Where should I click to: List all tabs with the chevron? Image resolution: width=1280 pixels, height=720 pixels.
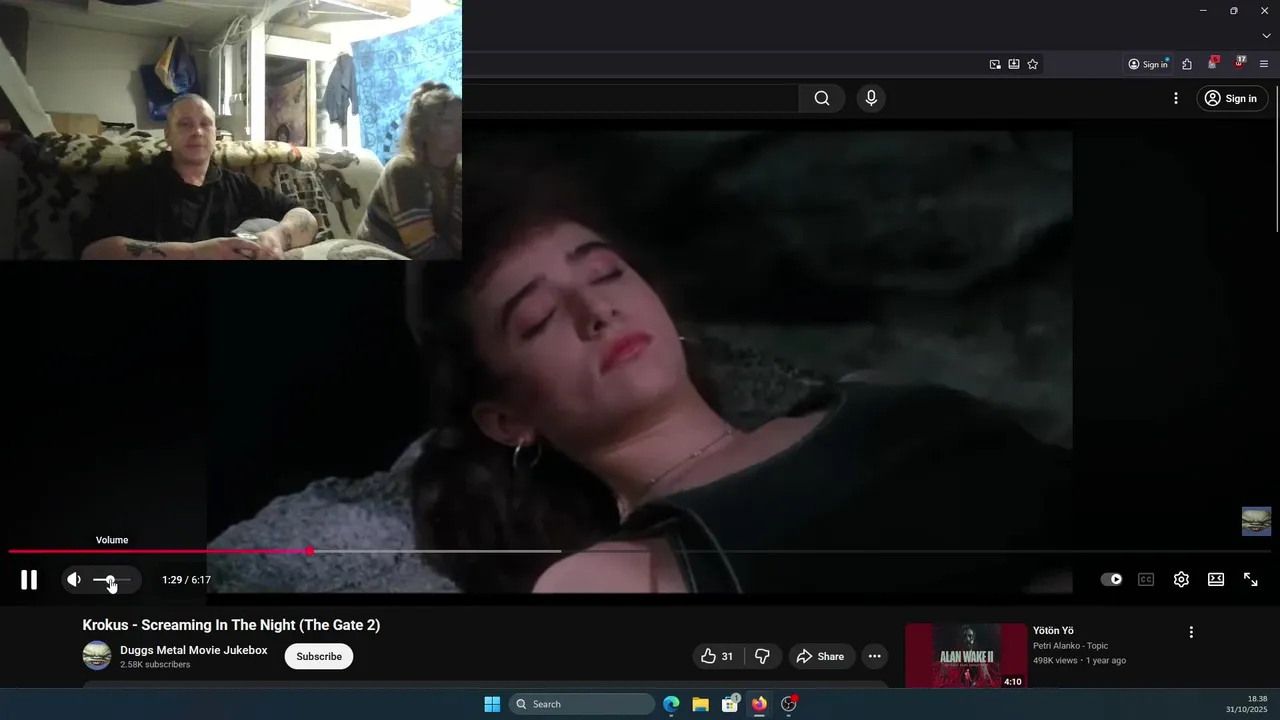(1266, 36)
